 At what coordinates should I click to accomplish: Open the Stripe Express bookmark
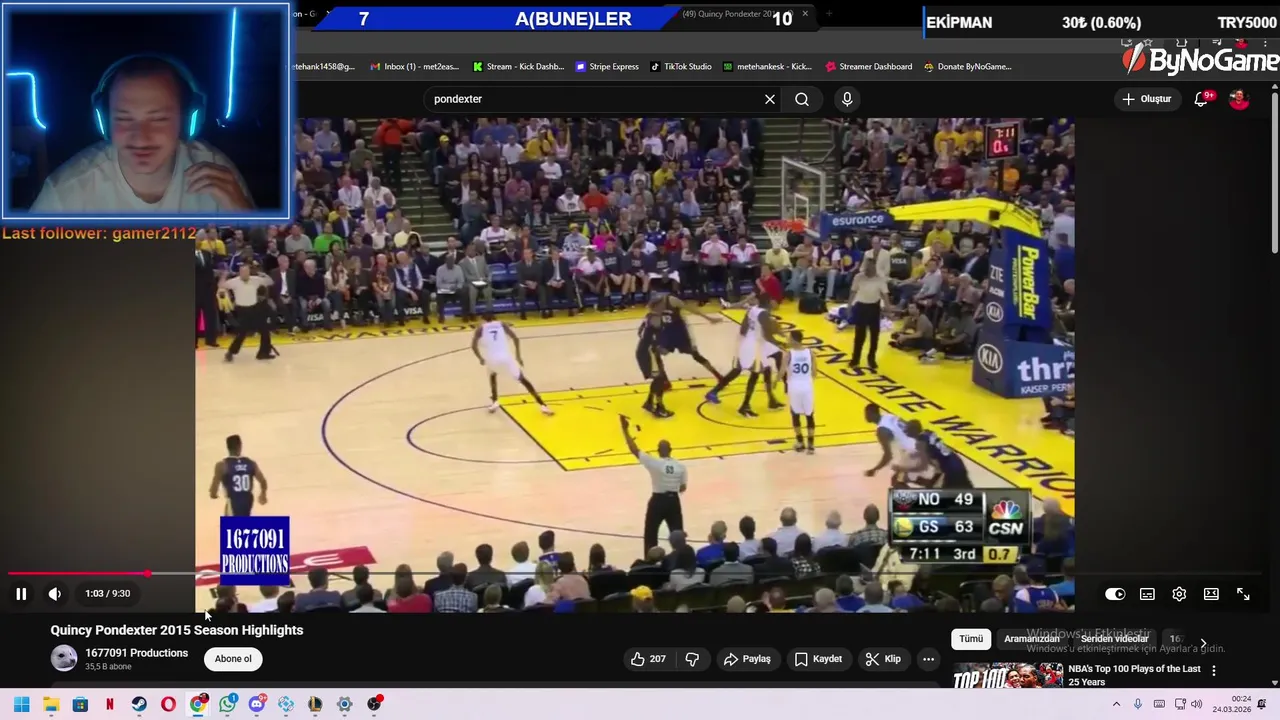coord(607,67)
